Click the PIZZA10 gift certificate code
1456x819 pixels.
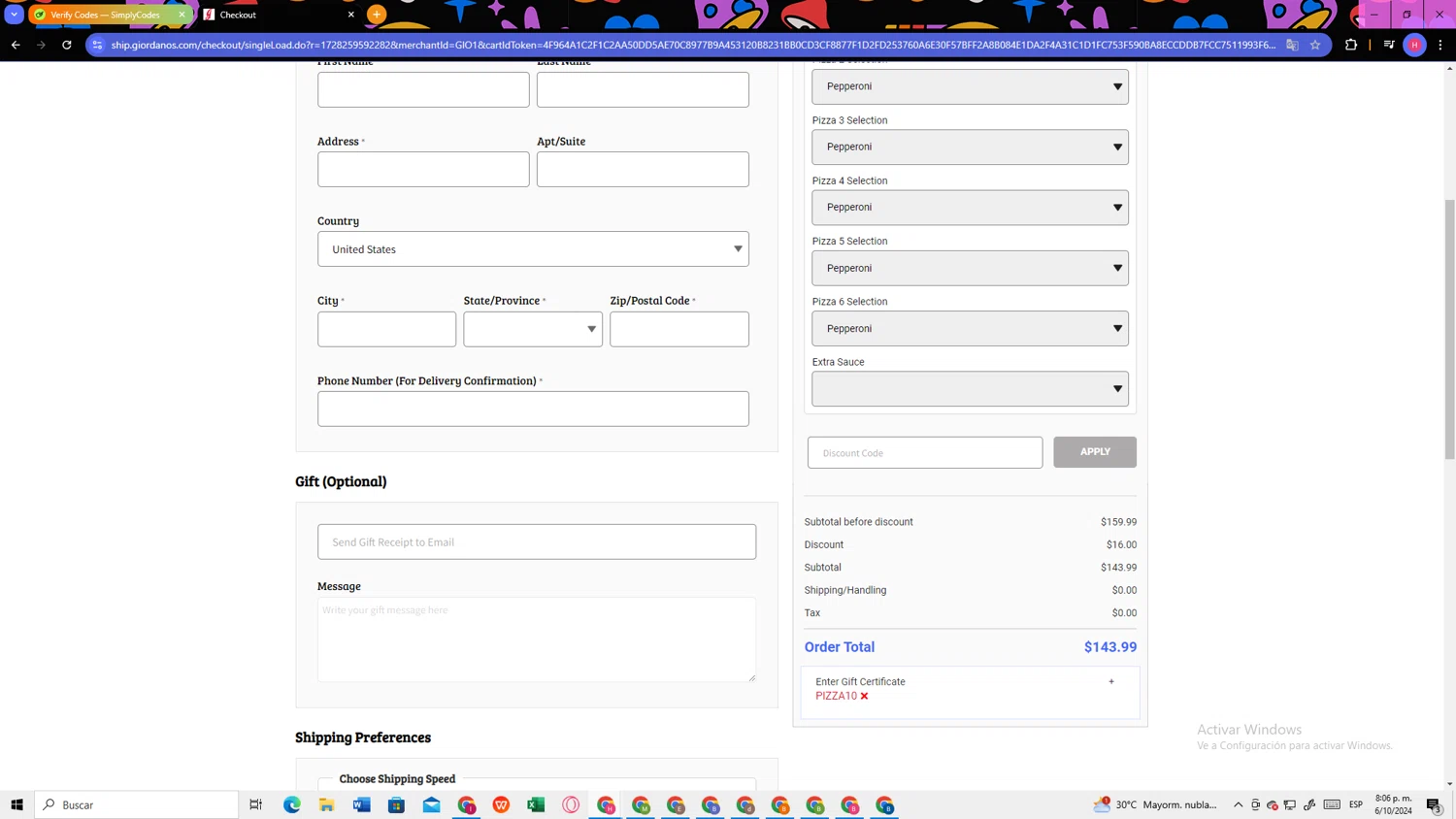click(x=836, y=696)
